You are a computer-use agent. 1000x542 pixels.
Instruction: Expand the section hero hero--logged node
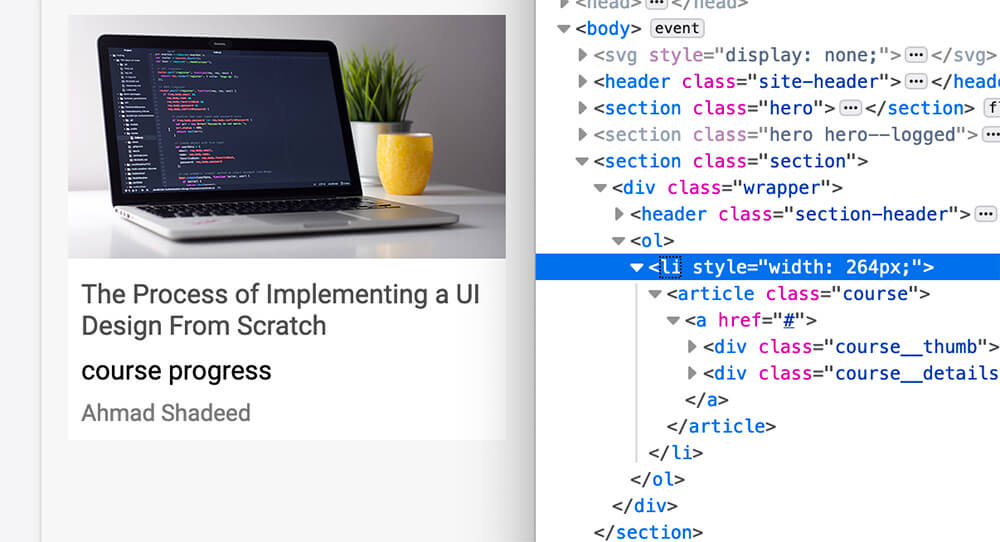coord(583,134)
